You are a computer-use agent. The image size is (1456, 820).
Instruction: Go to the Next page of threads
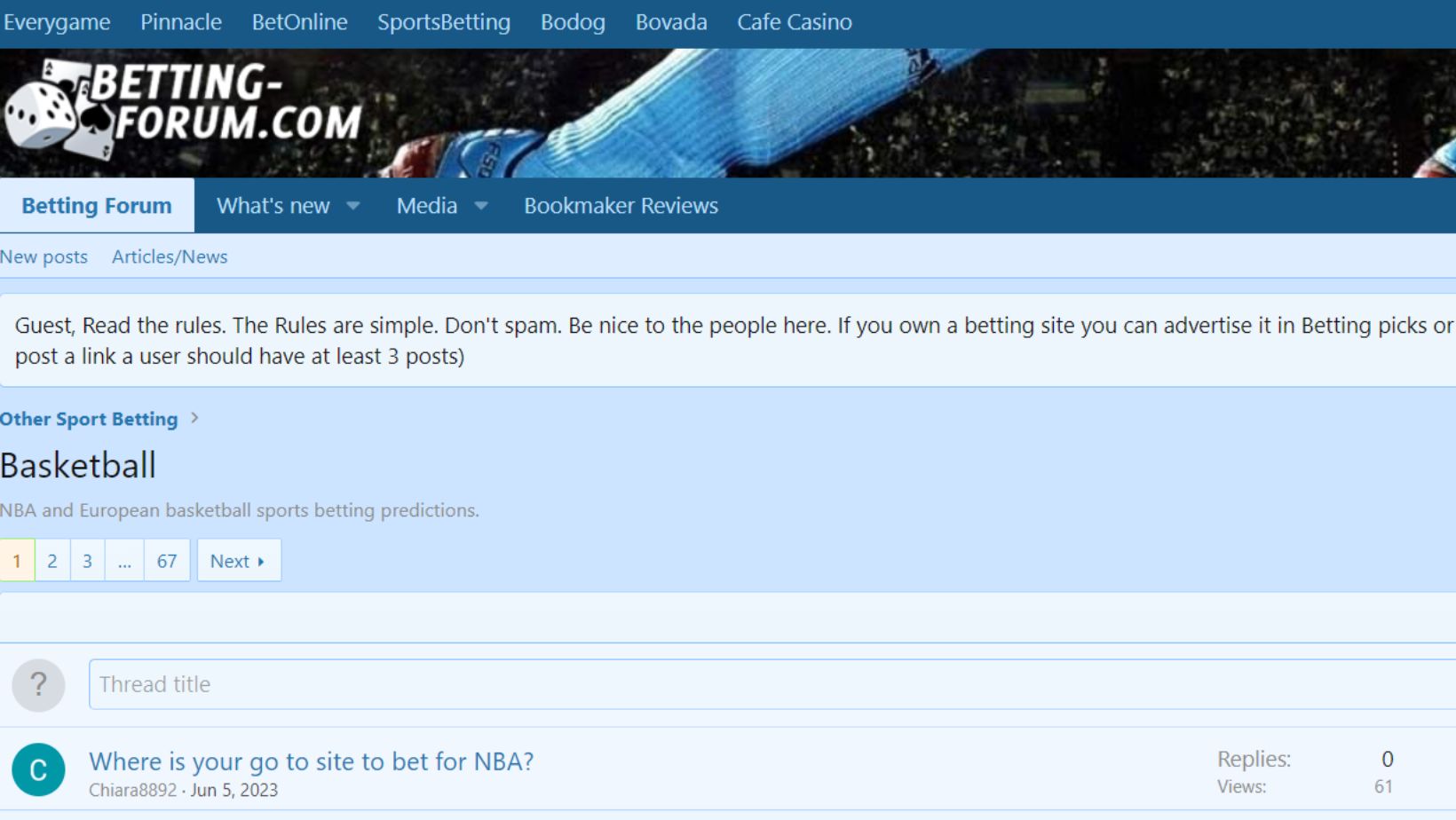tap(238, 561)
